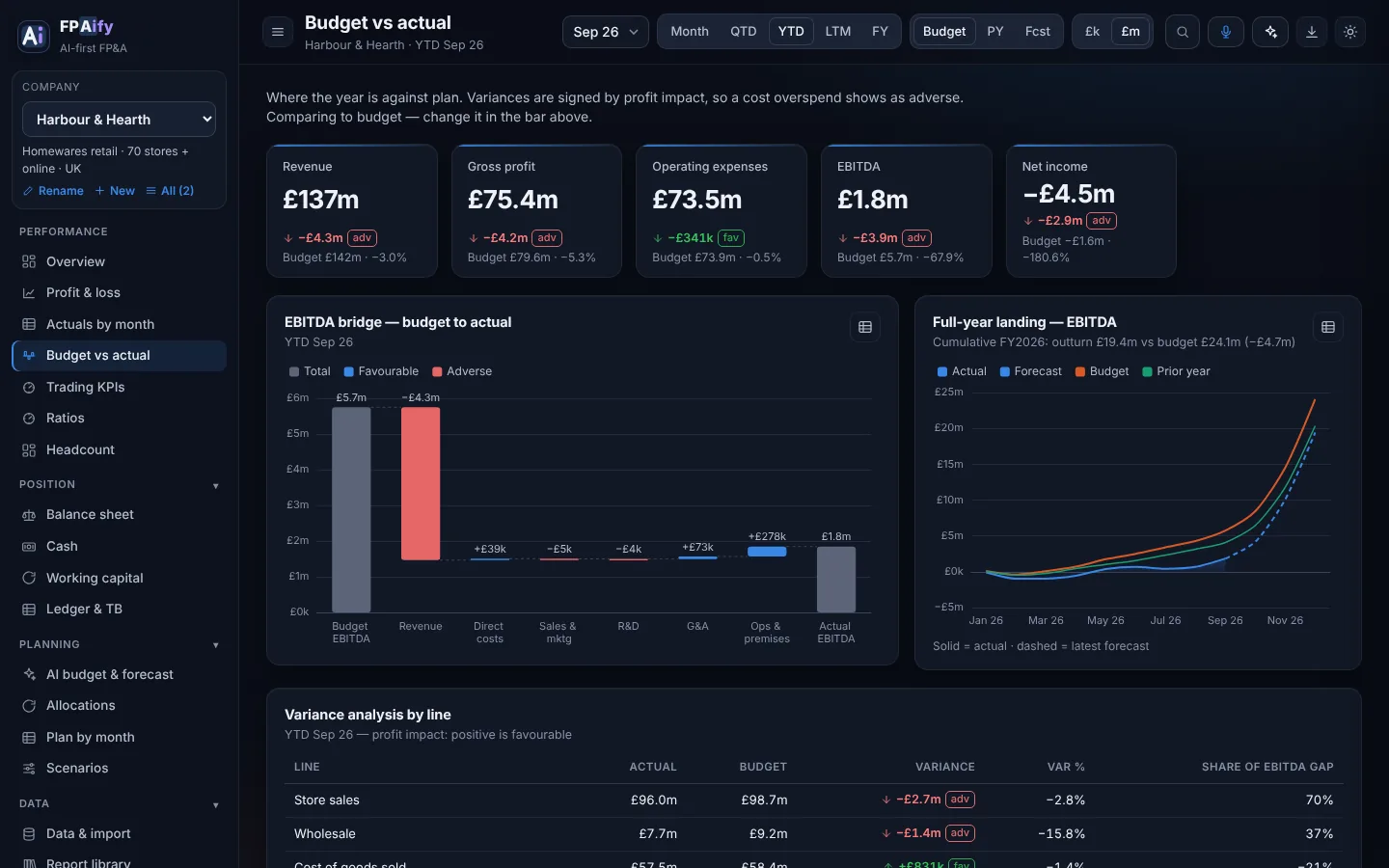Show EBITDA bridge chart as table

coord(865,327)
